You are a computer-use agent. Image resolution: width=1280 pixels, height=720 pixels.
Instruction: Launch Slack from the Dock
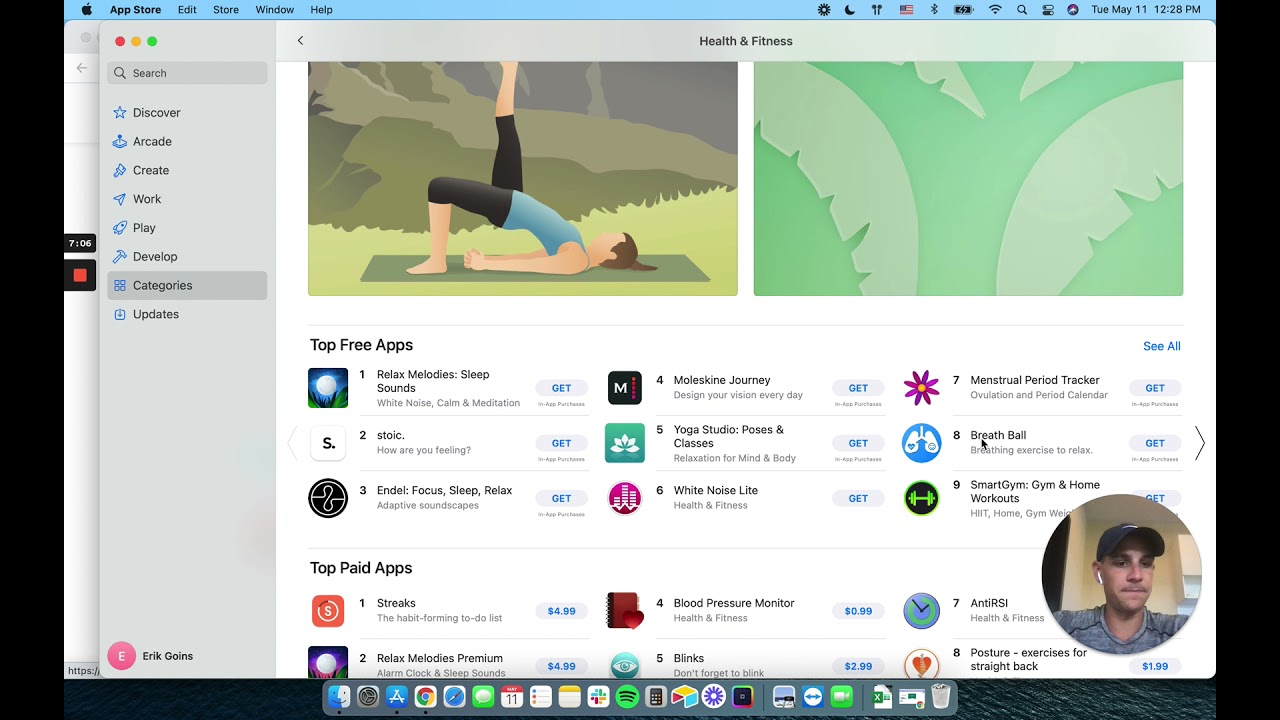(x=598, y=697)
